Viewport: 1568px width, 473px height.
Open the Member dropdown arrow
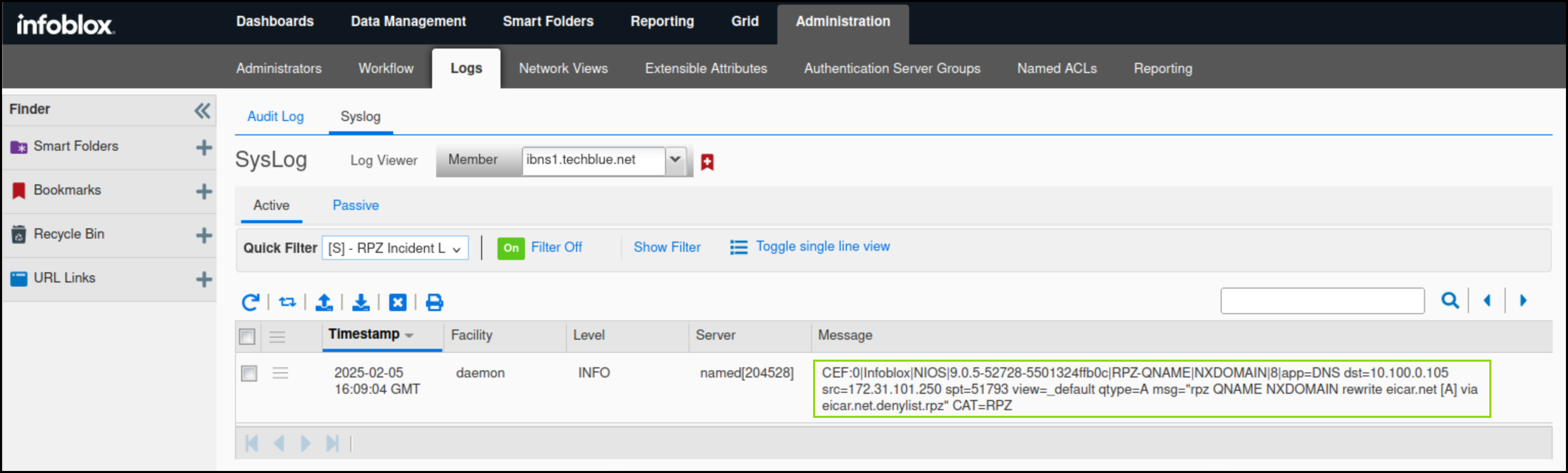pos(675,160)
